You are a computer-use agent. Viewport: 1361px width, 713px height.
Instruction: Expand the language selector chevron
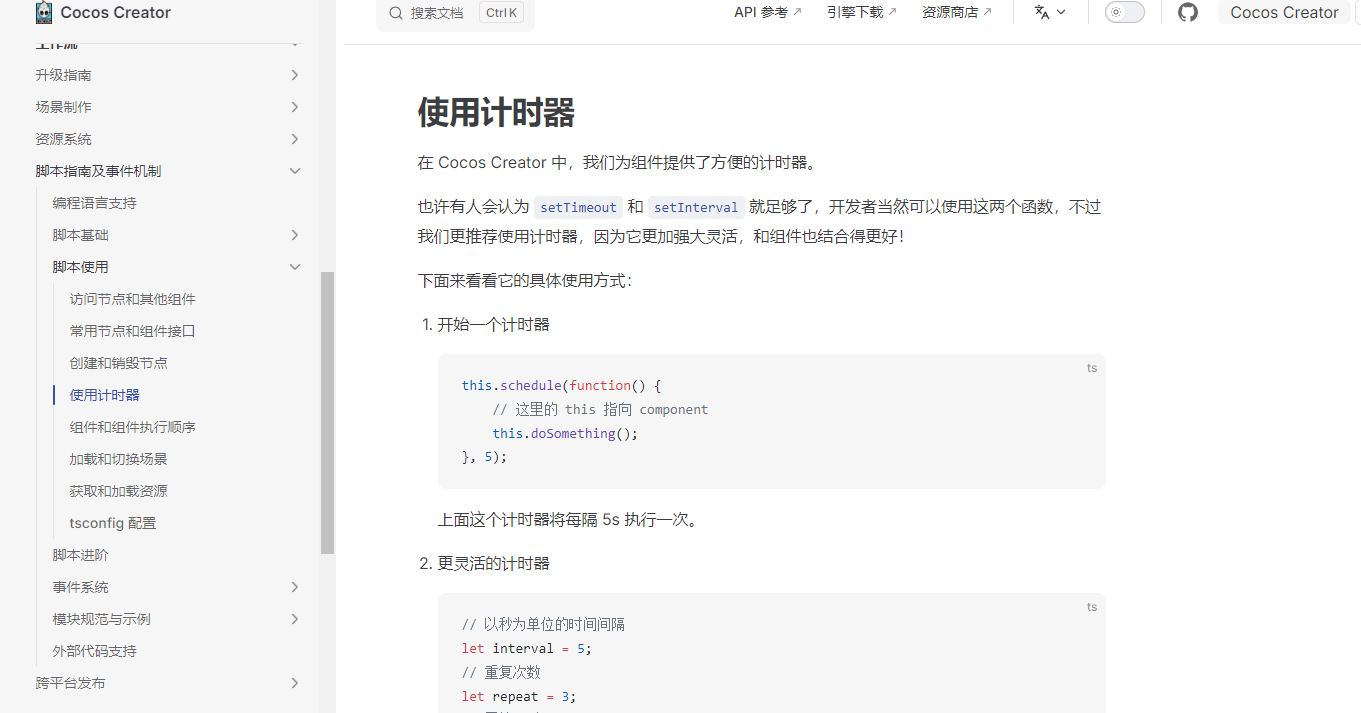[1061, 12]
